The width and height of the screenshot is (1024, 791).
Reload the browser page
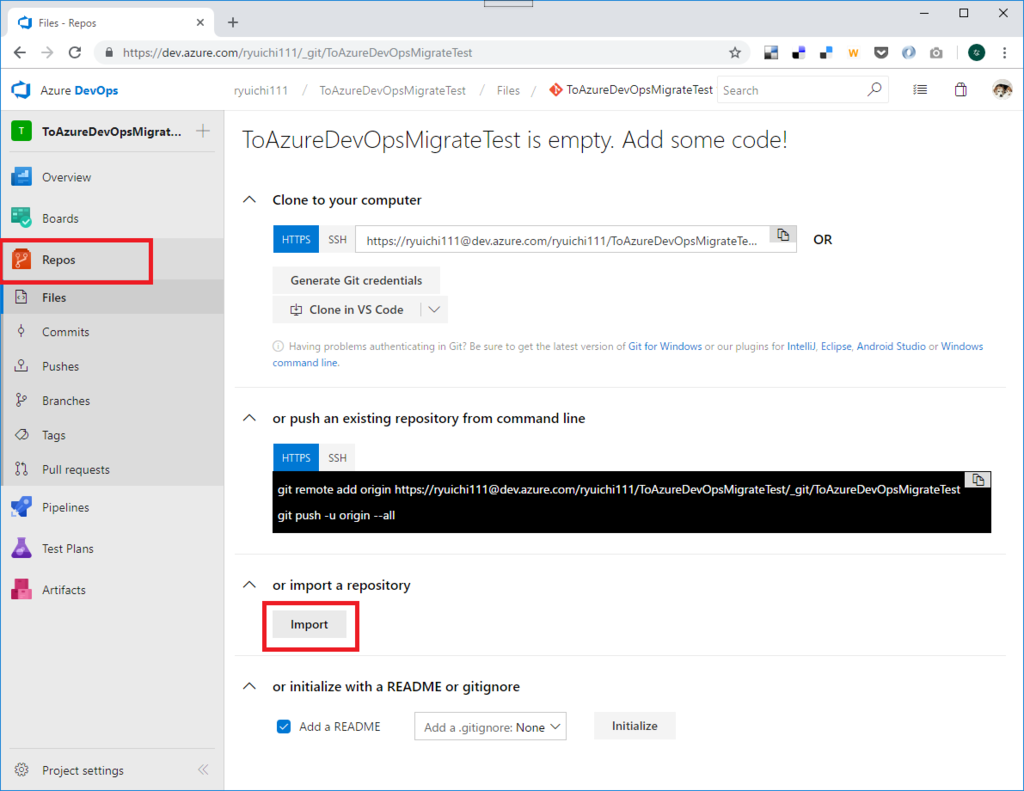75,53
